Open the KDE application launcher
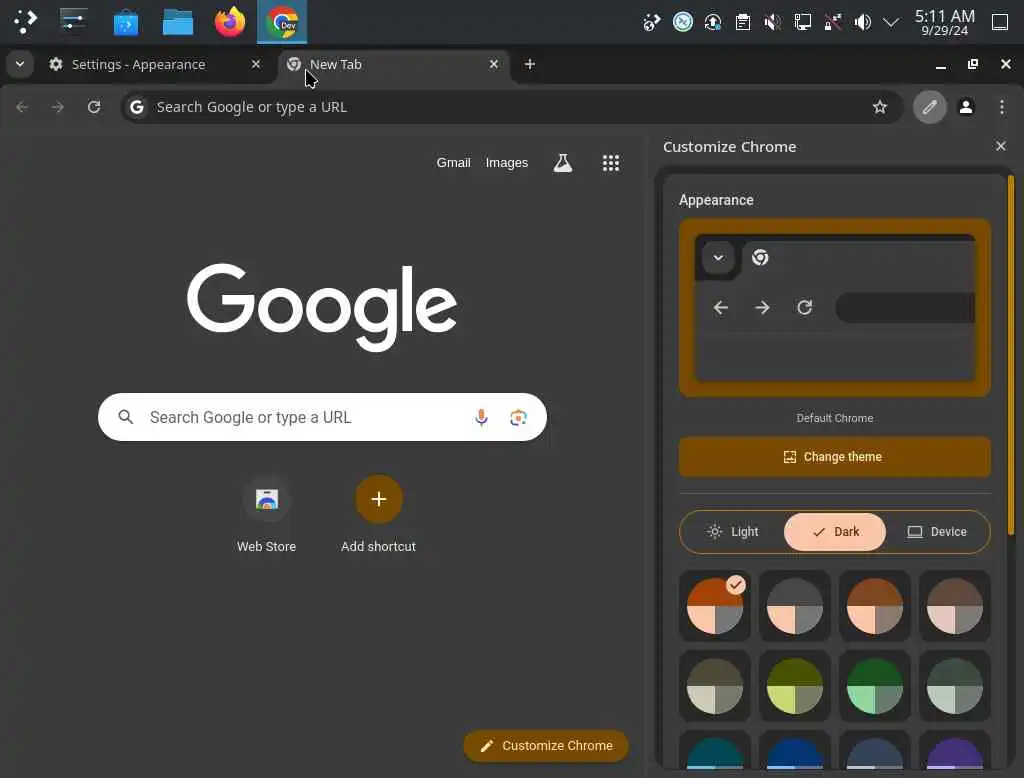 (x=25, y=22)
